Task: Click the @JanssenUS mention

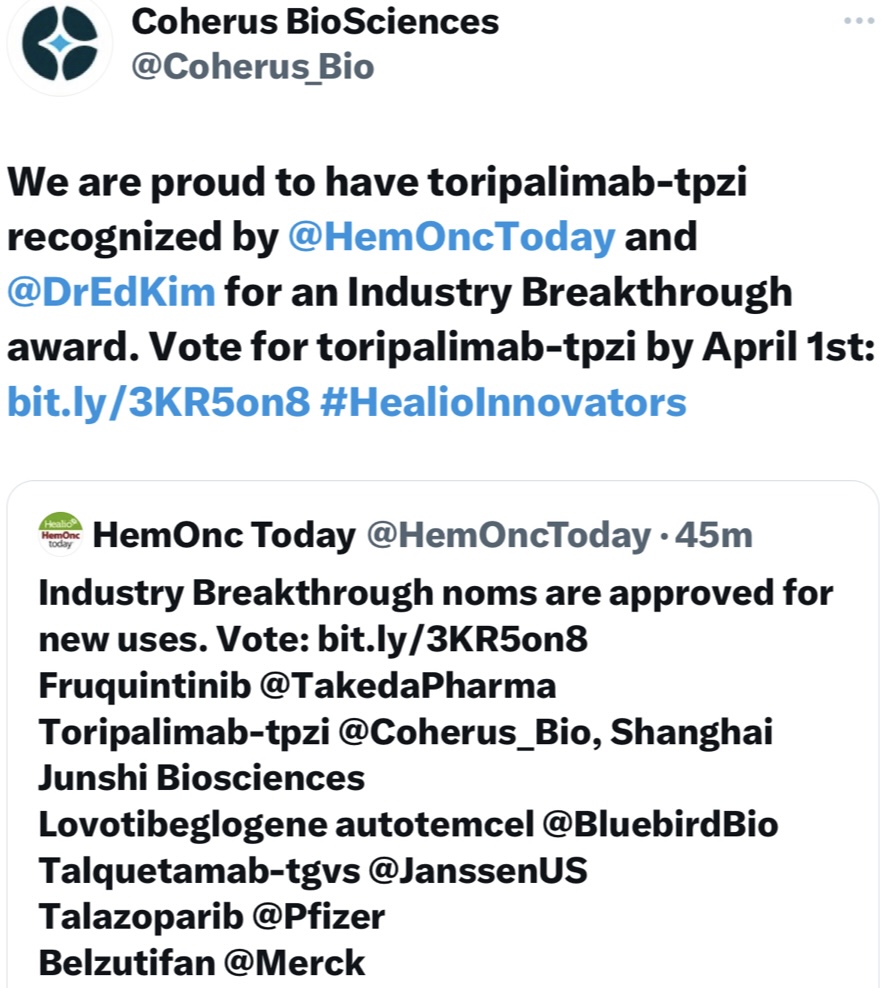Action: click(x=478, y=870)
